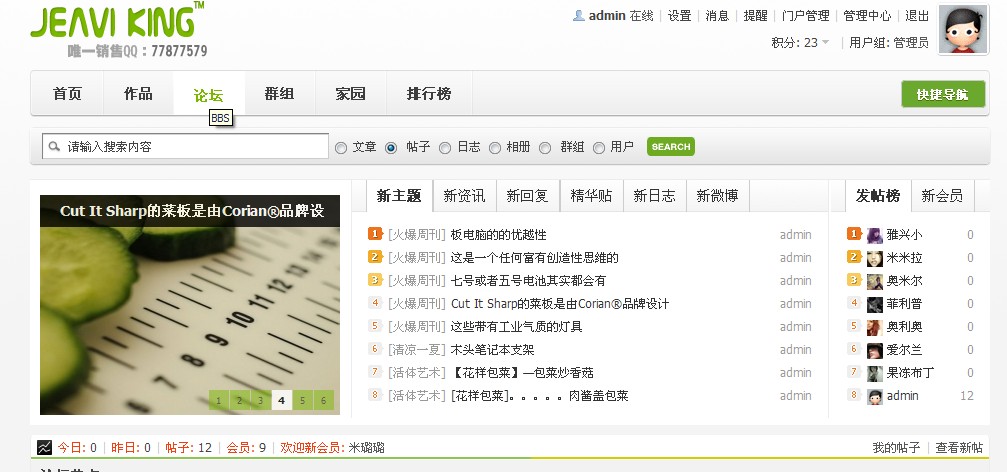Open 管理中心 link
This screenshot has width=1007, height=472.
pyautogui.click(x=867, y=15)
